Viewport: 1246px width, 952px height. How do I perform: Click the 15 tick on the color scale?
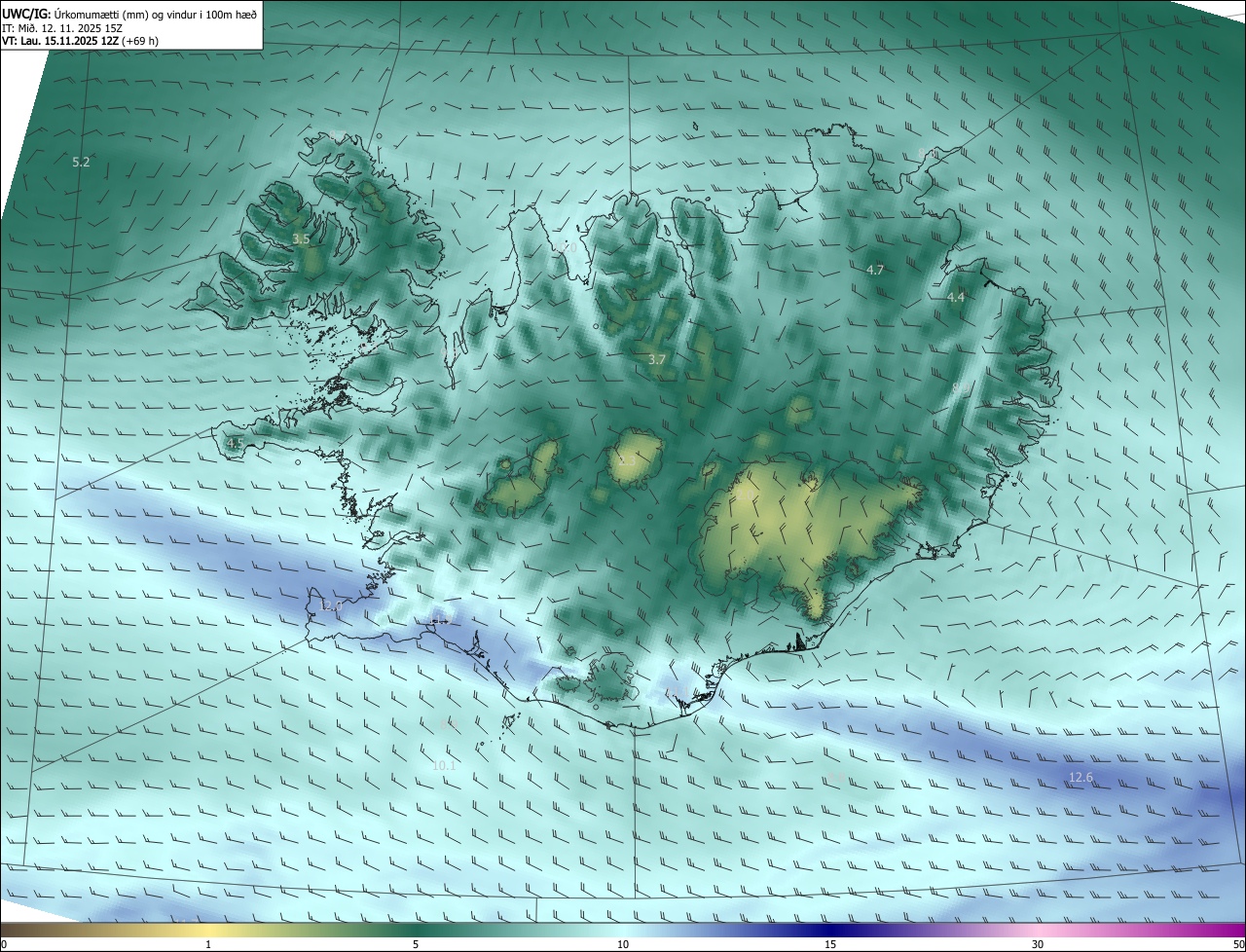830,945
